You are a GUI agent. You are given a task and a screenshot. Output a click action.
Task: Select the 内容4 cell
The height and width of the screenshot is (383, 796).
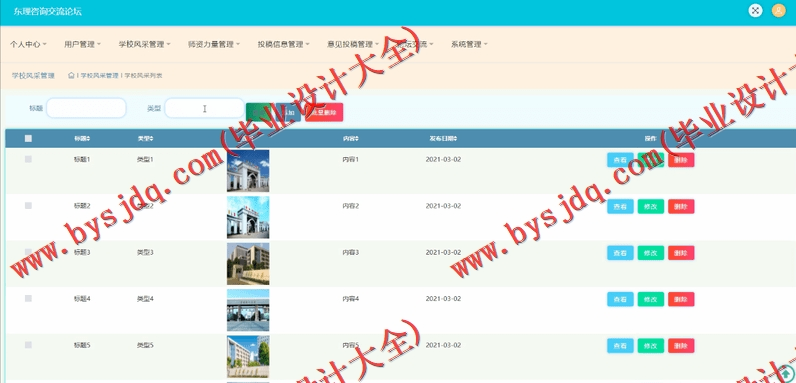(x=350, y=299)
